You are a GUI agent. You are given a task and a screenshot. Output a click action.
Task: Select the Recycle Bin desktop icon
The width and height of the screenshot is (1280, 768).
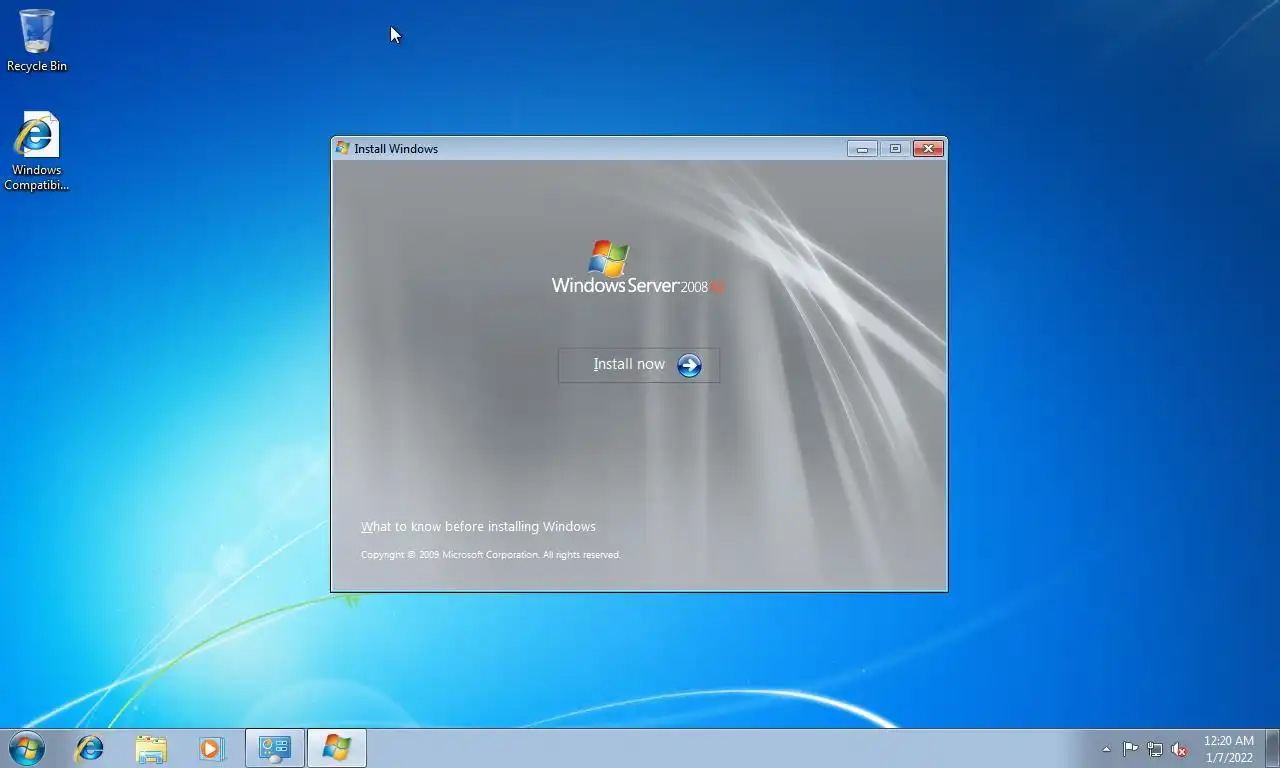click(37, 40)
